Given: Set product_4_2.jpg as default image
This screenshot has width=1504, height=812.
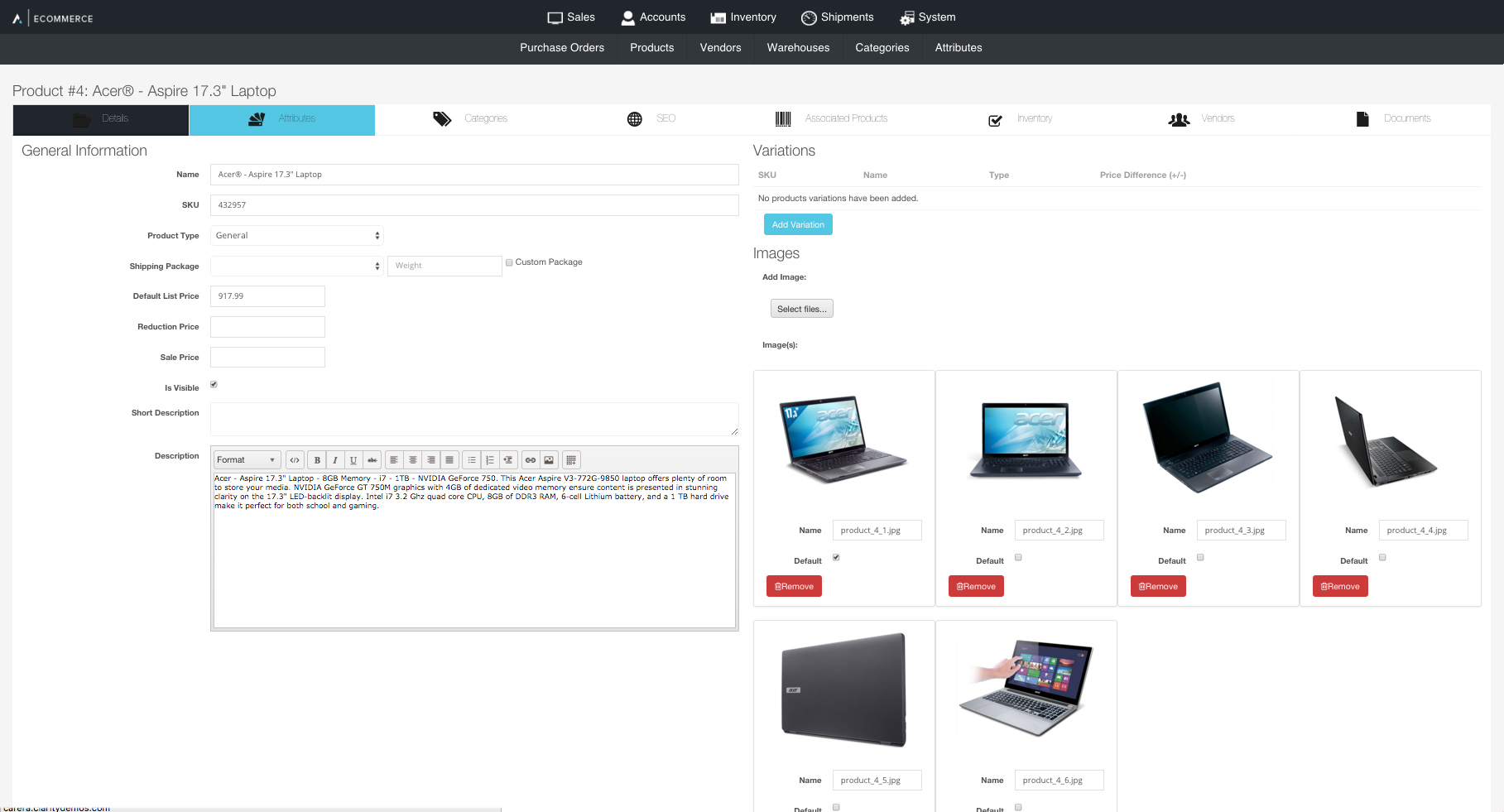Looking at the screenshot, I should pyautogui.click(x=1018, y=557).
